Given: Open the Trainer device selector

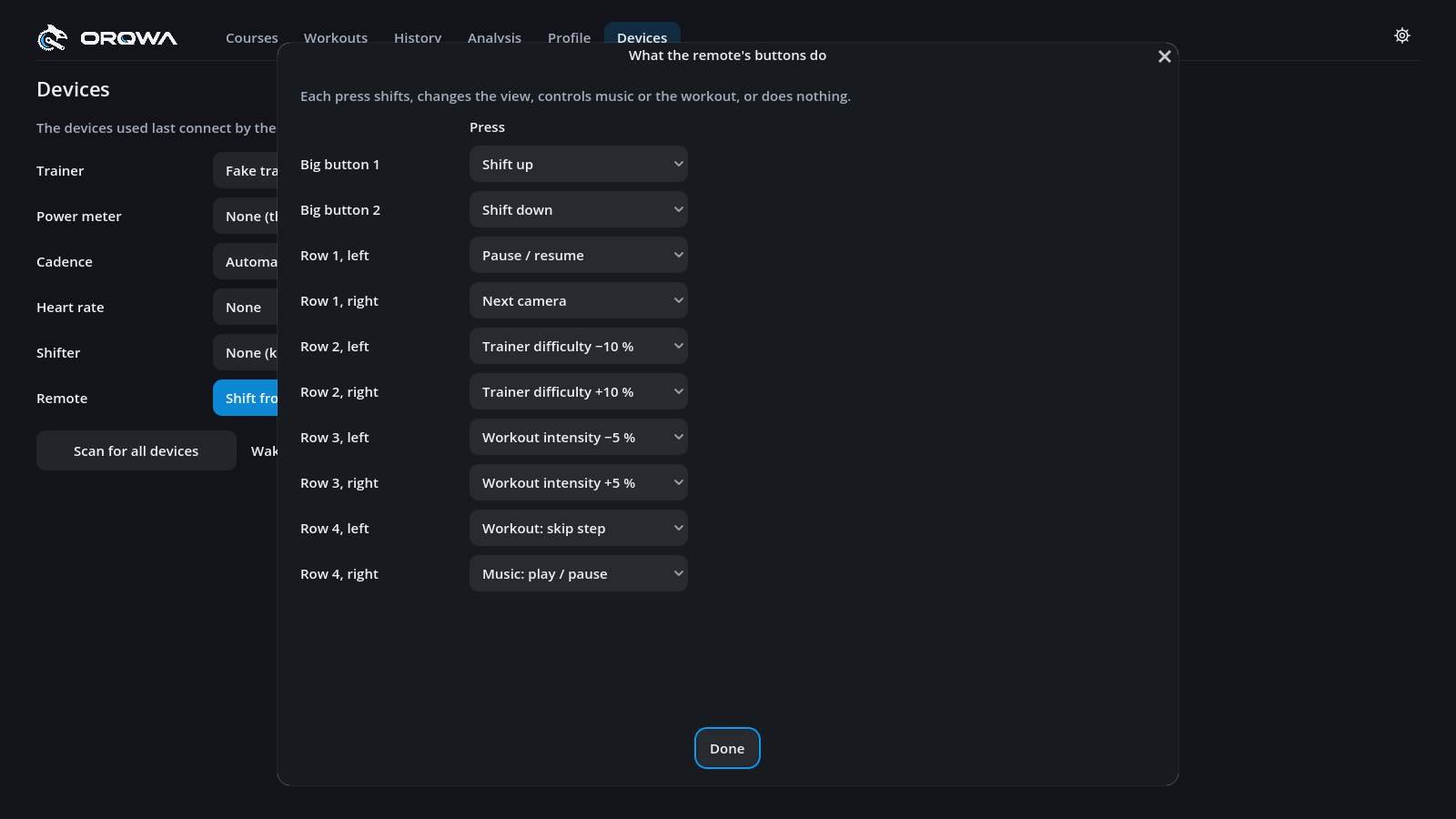Looking at the screenshot, I should coord(246,170).
